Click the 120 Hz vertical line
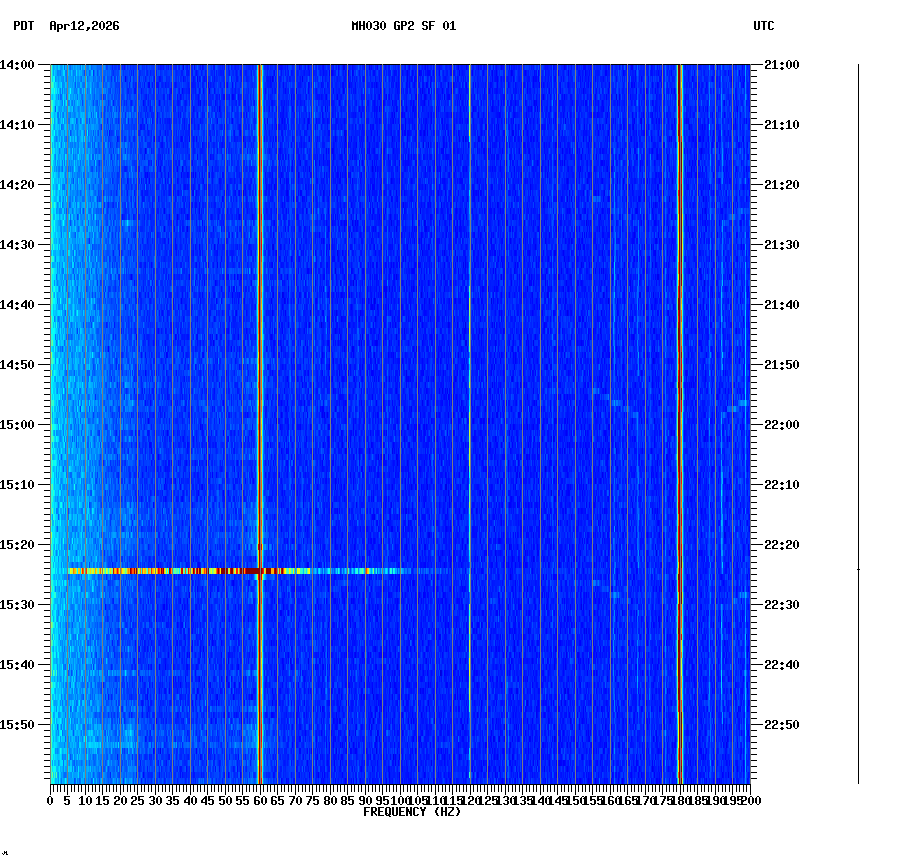This screenshot has height=864, width=902. coord(469,400)
